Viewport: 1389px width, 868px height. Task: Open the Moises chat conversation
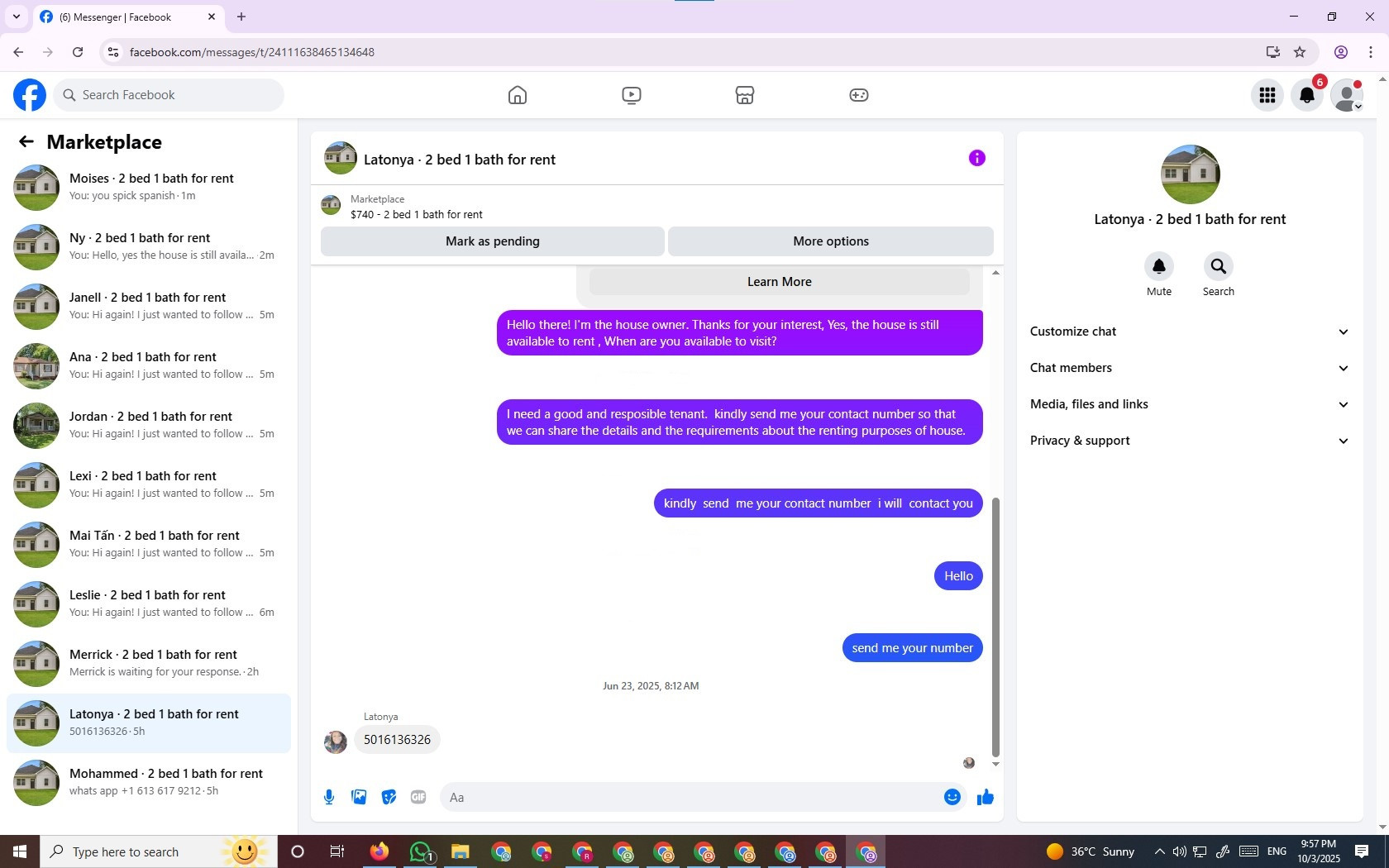coord(149,188)
